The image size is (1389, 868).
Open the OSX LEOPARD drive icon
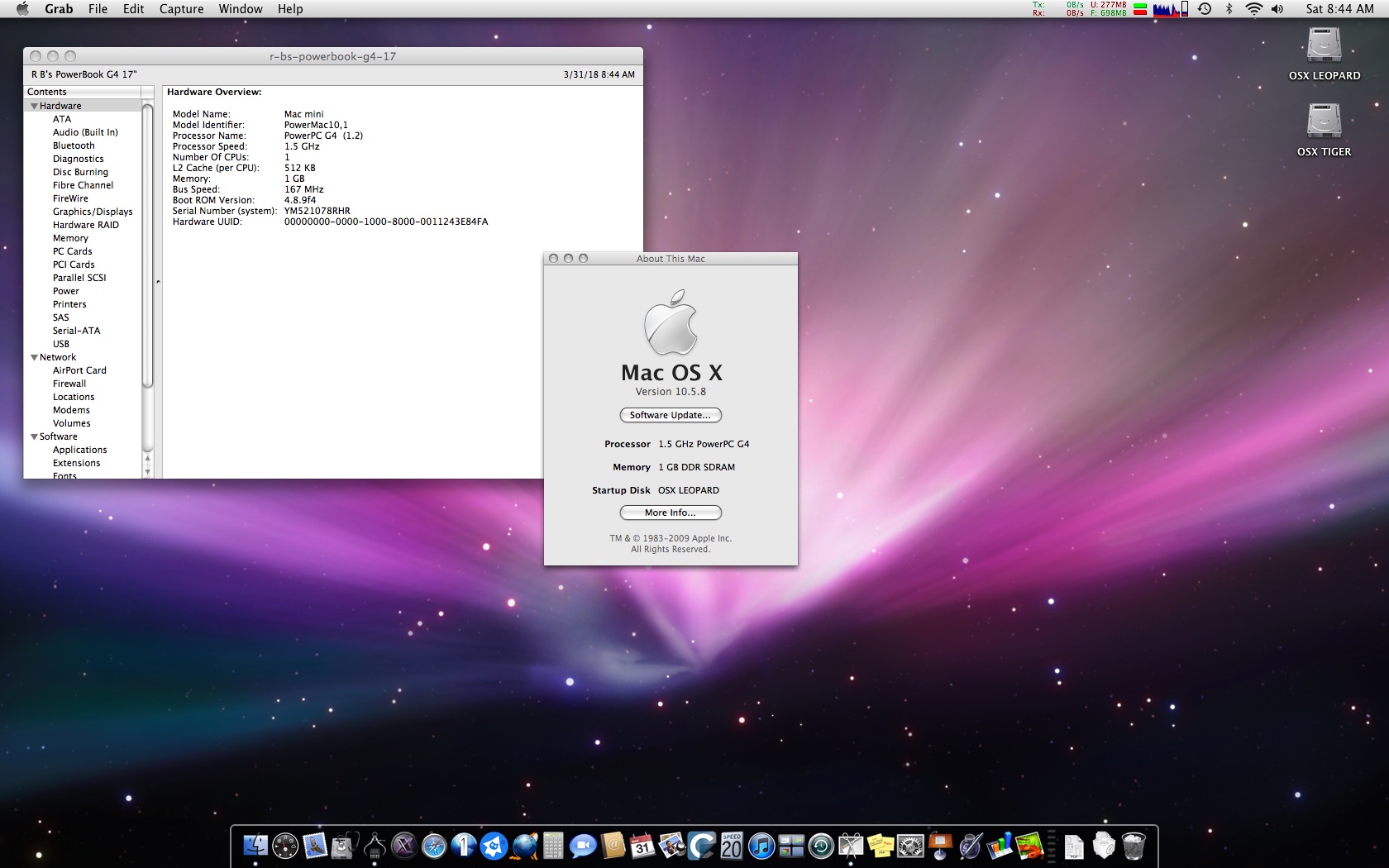pyautogui.click(x=1324, y=54)
